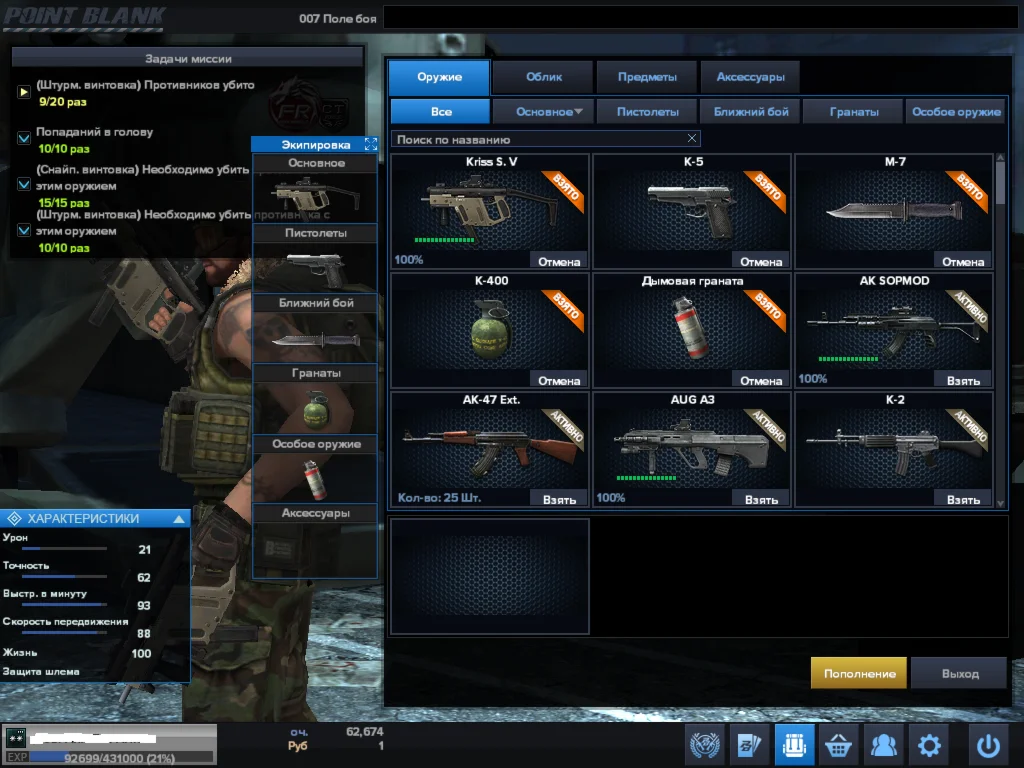The width and height of the screenshot is (1024, 768).
Task: Switch to the Аксессуары tab
Action: (x=750, y=77)
